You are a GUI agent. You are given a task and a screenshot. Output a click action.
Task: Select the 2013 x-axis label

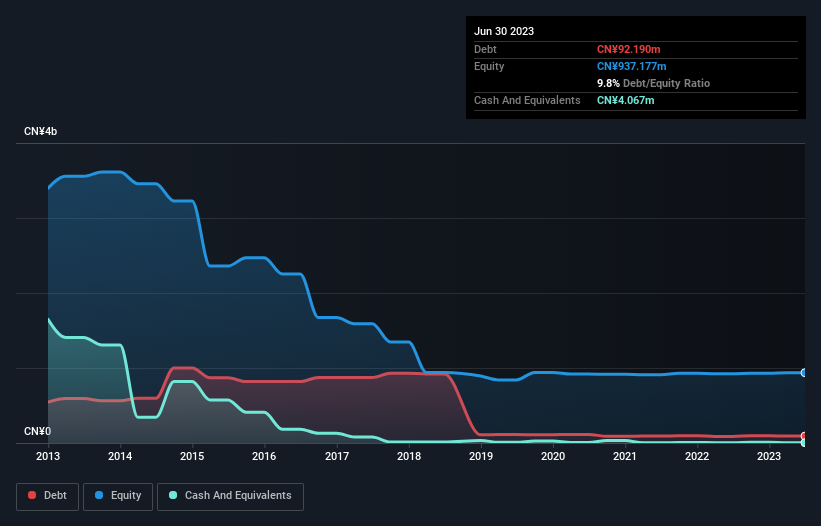pos(48,456)
